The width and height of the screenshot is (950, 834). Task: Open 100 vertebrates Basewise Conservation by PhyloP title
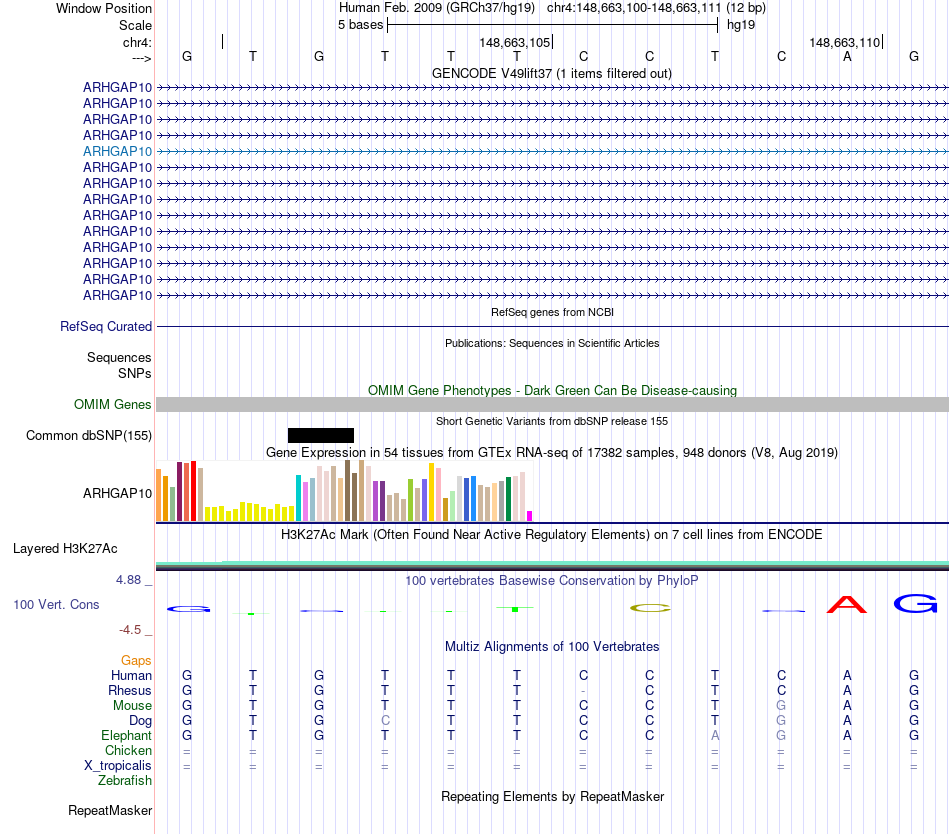[x=552, y=580]
